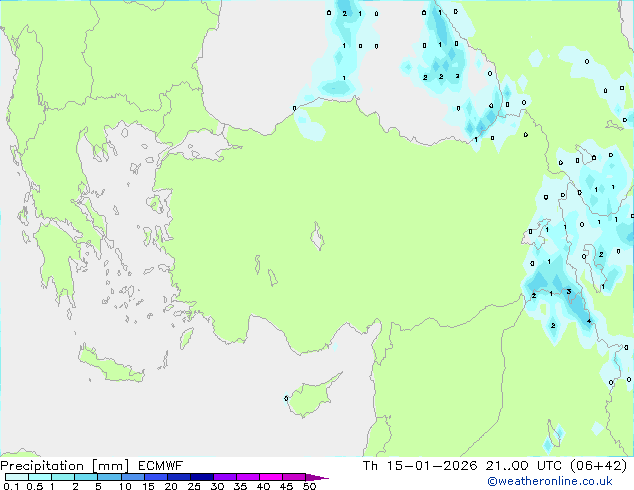Click Crete island on the map
The image size is (634, 490).
coord(109,366)
